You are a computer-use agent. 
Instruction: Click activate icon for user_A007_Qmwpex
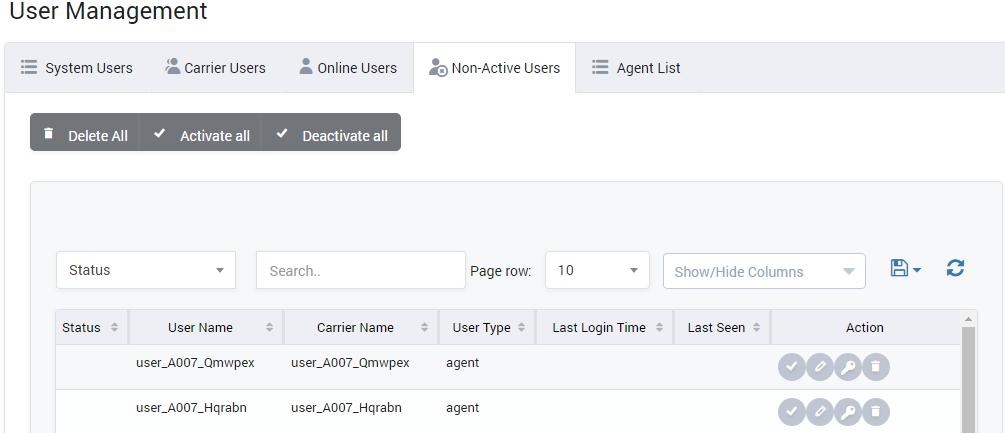pyautogui.click(x=792, y=367)
